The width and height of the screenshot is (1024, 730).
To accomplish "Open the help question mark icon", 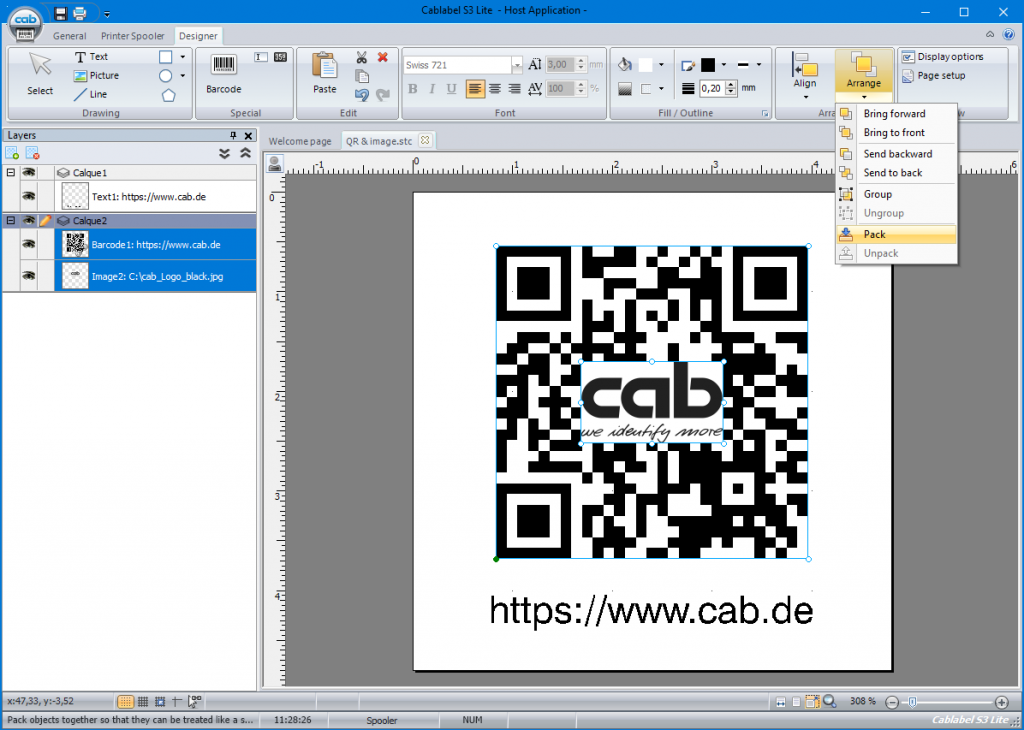I will coord(1008,34).
